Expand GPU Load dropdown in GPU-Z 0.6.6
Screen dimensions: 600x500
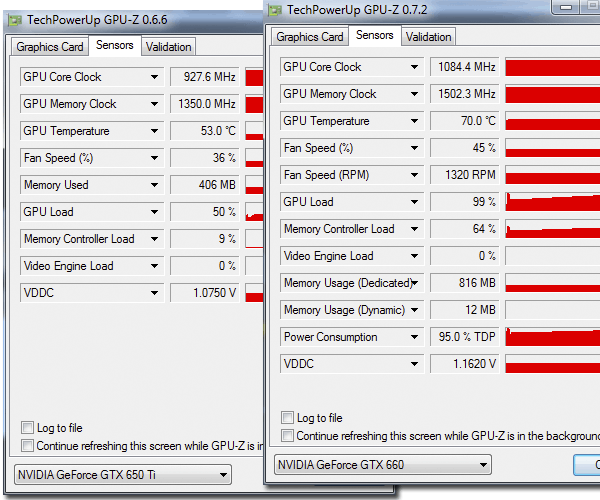click(x=154, y=212)
